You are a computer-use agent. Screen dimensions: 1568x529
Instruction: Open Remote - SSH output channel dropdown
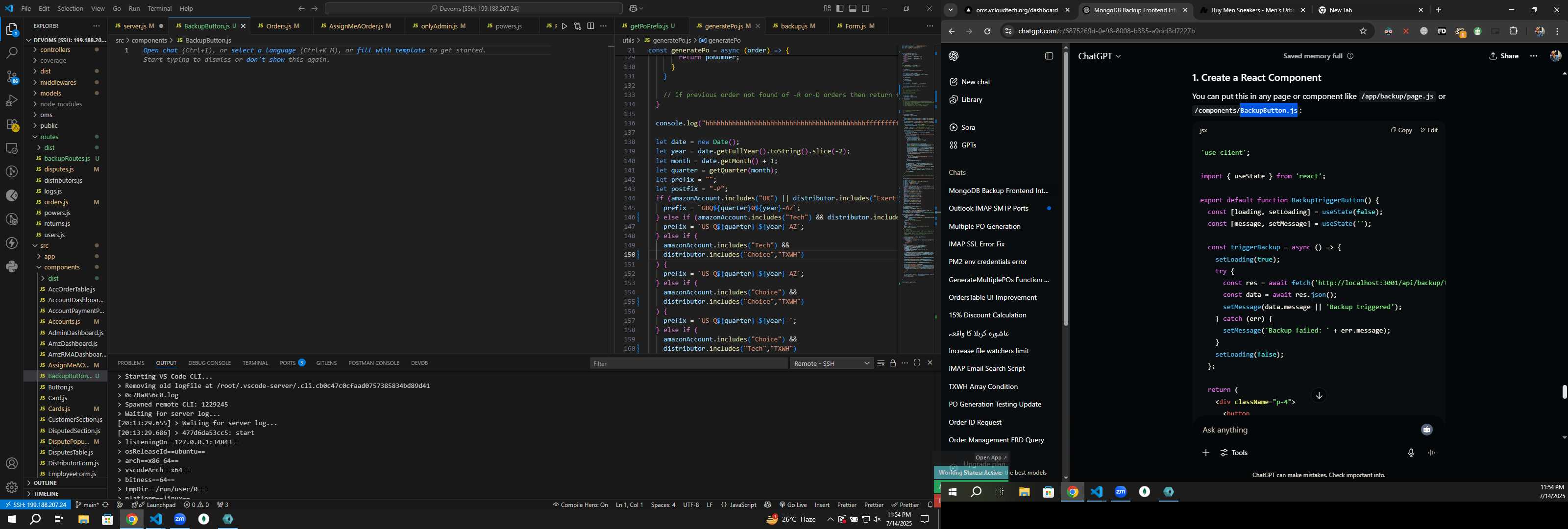pyautogui.click(x=832, y=363)
